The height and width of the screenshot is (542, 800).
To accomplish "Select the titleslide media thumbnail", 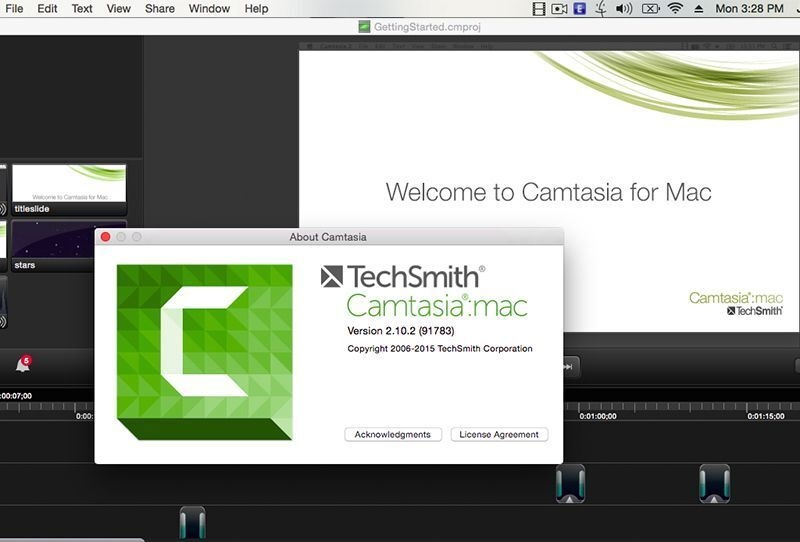I will pos(69,189).
